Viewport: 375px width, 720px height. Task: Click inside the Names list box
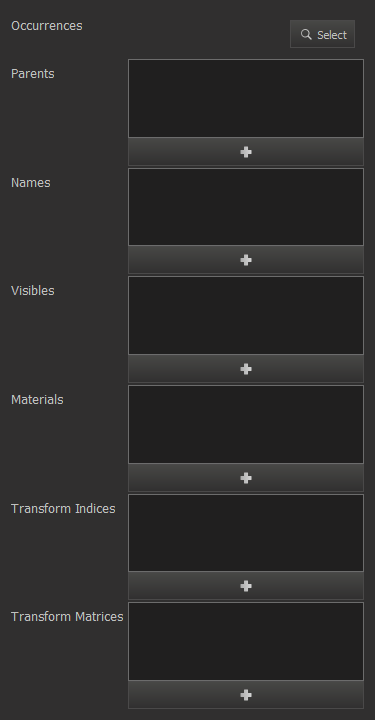(246, 207)
